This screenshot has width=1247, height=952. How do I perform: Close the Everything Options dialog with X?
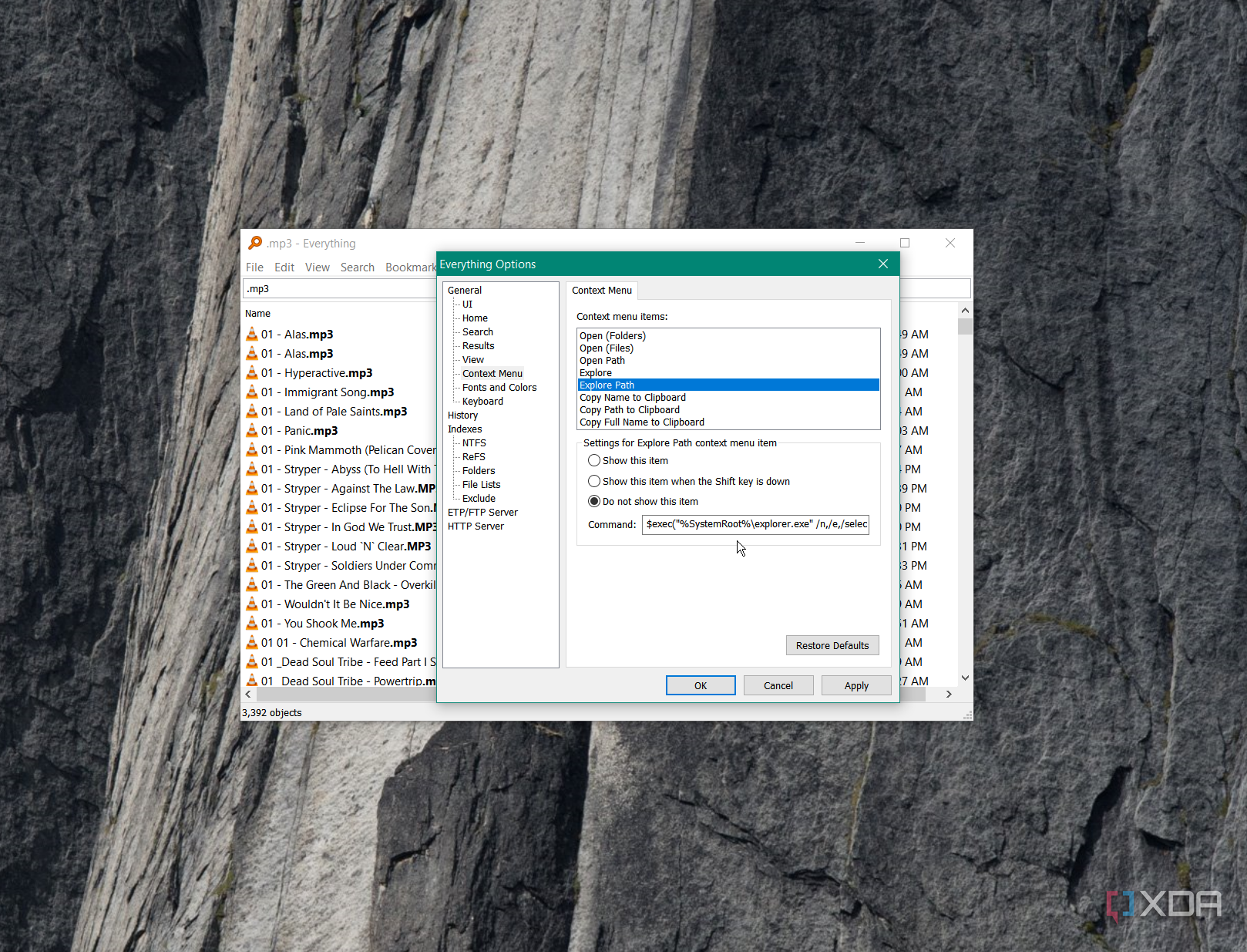coord(883,264)
